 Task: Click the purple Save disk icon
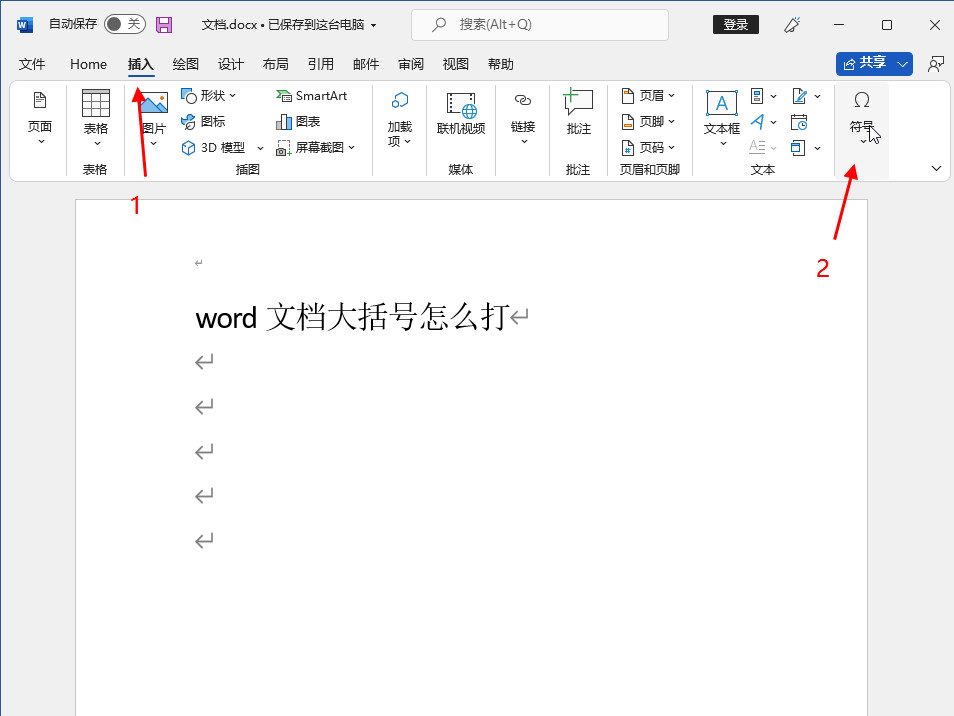(x=164, y=25)
